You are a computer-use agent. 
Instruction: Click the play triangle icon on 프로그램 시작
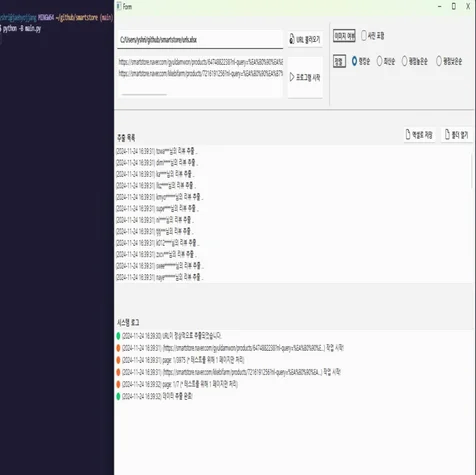(292, 77)
